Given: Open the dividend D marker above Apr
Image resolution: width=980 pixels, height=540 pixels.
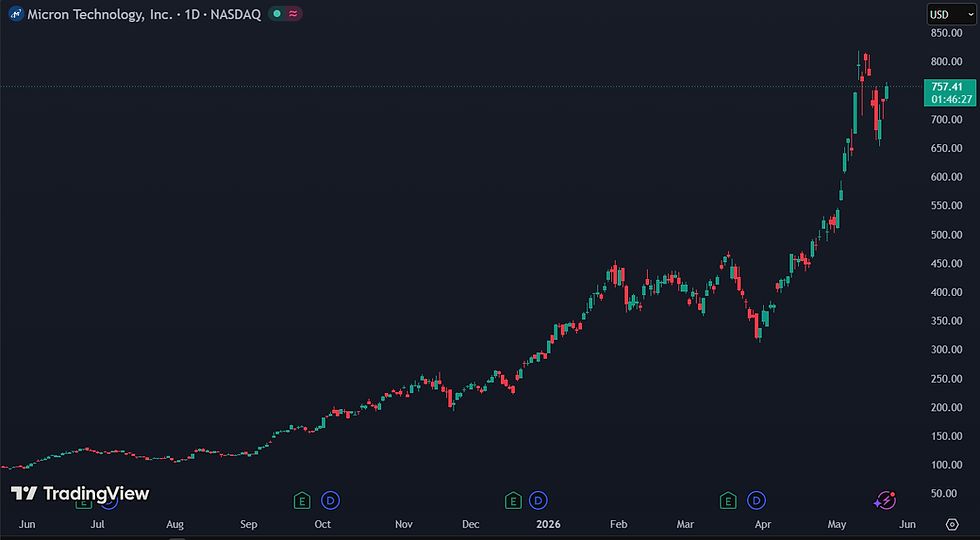Looking at the screenshot, I should point(757,500).
